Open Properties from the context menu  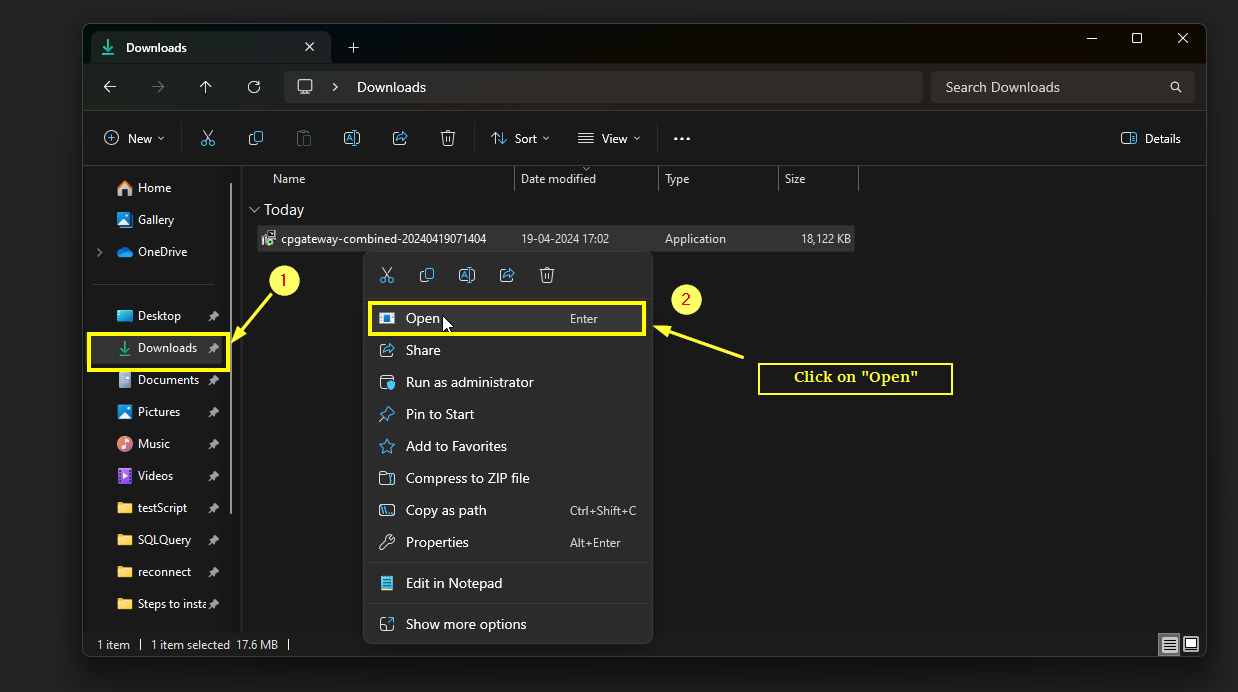coord(508,542)
